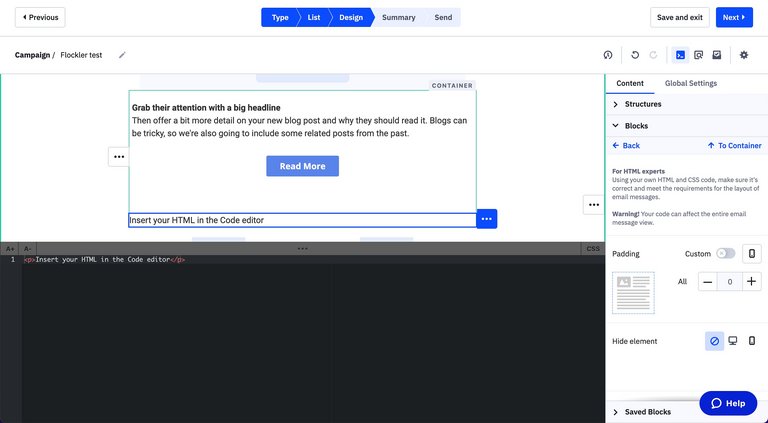The image size is (768, 423).
Task: Hide element on mobile
Action: 752,341
